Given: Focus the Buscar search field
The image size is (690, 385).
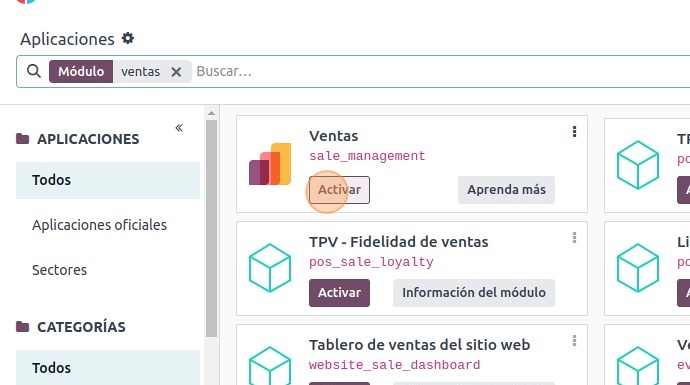Looking at the screenshot, I should pyautogui.click(x=440, y=71).
